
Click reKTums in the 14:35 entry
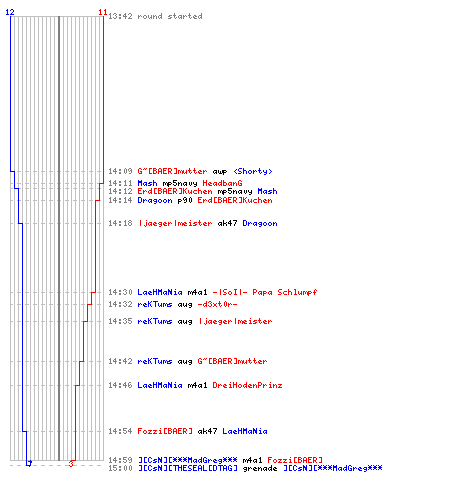[155, 321]
